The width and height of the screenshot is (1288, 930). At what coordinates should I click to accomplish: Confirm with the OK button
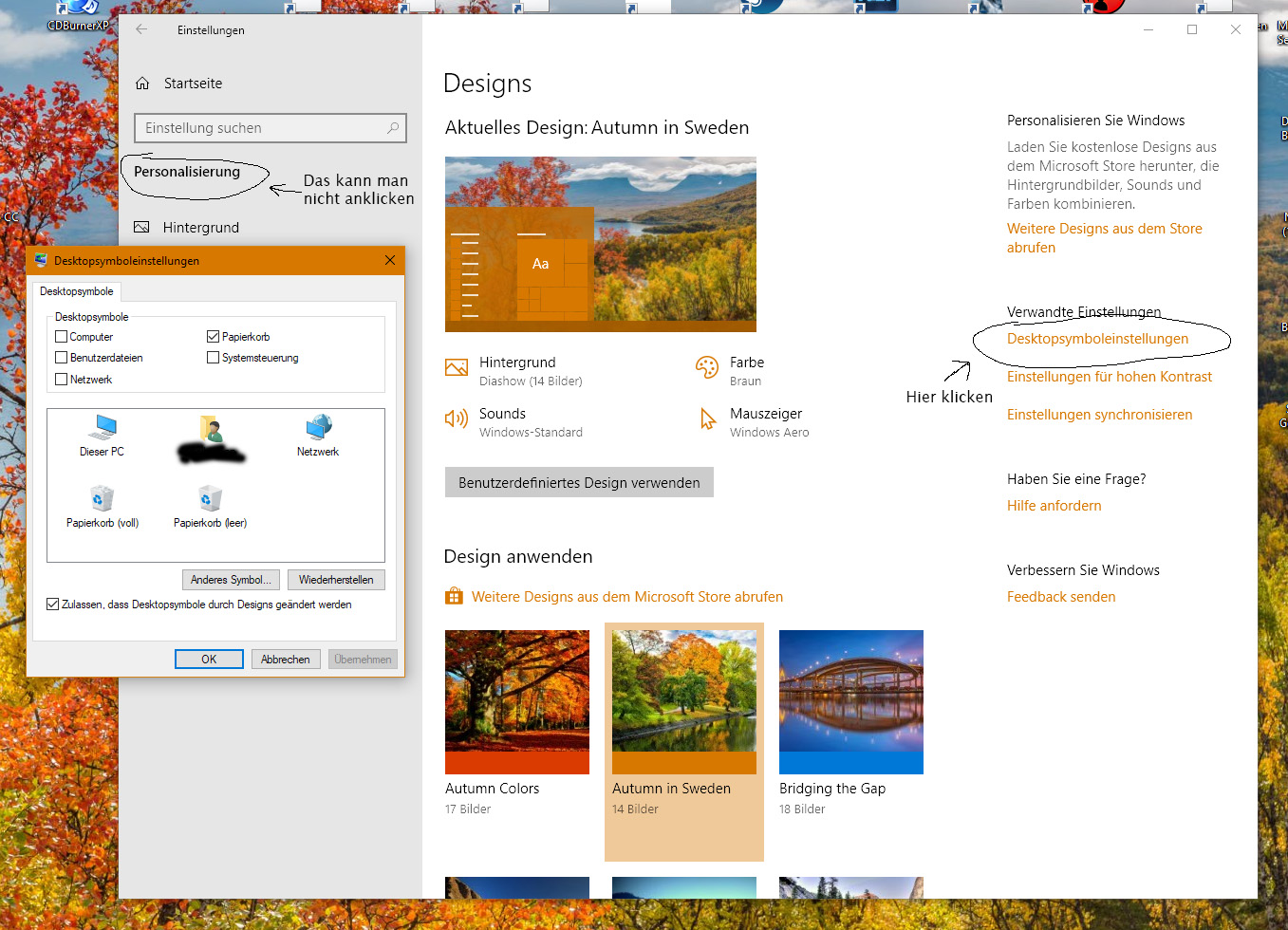tap(209, 660)
